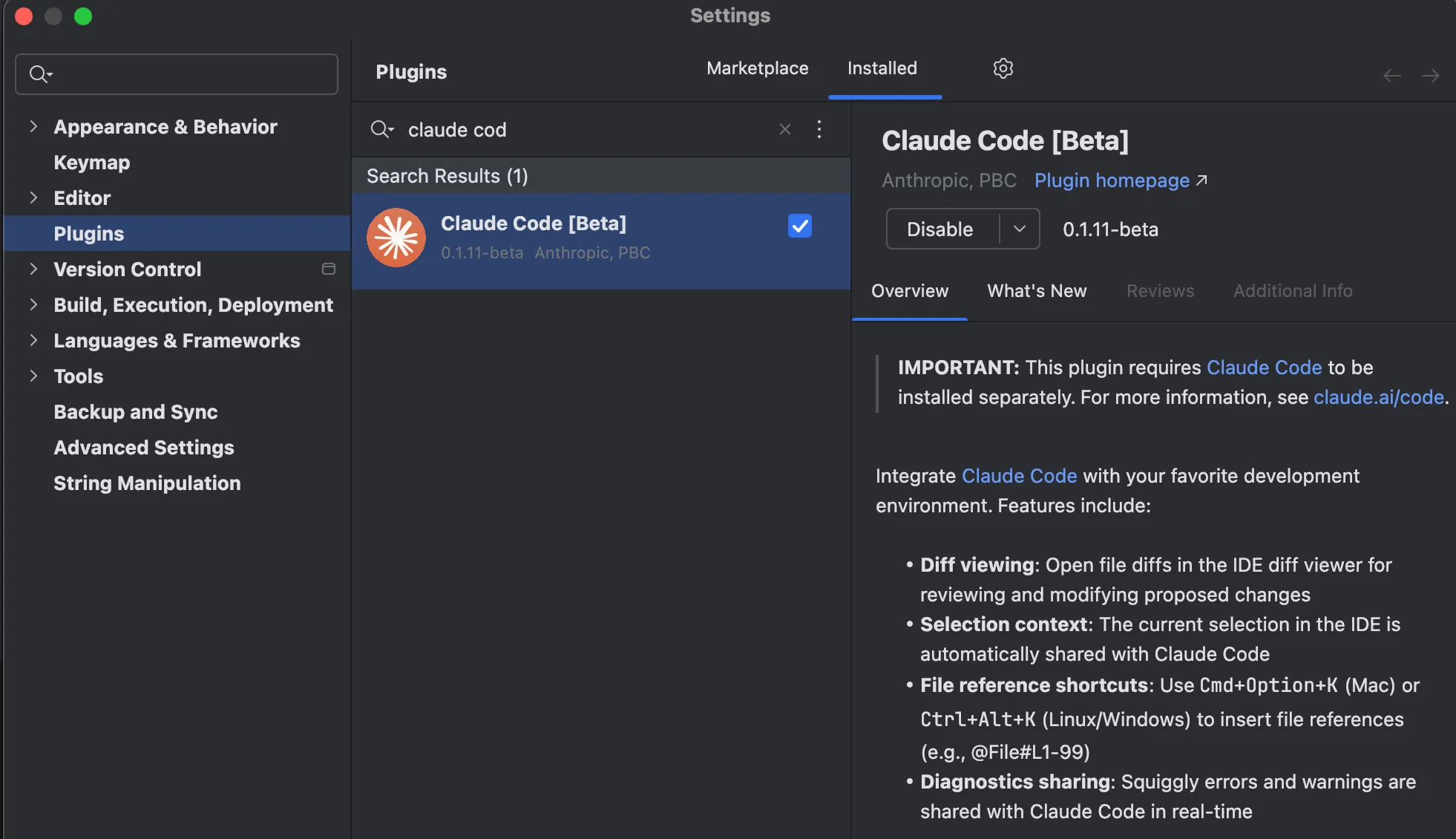1456x839 pixels.
Task: Switch to the Marketplace tab
Action: [757, 68]
